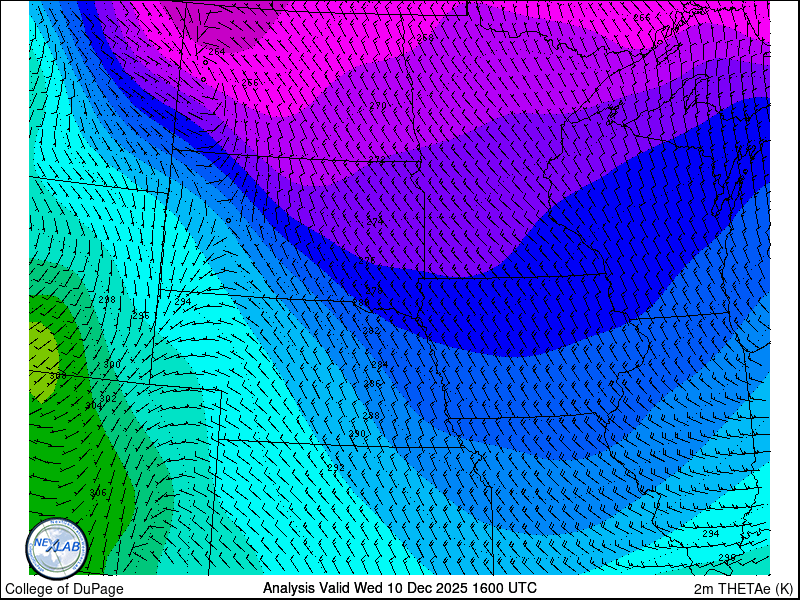Click the 304 contour label

94,406
